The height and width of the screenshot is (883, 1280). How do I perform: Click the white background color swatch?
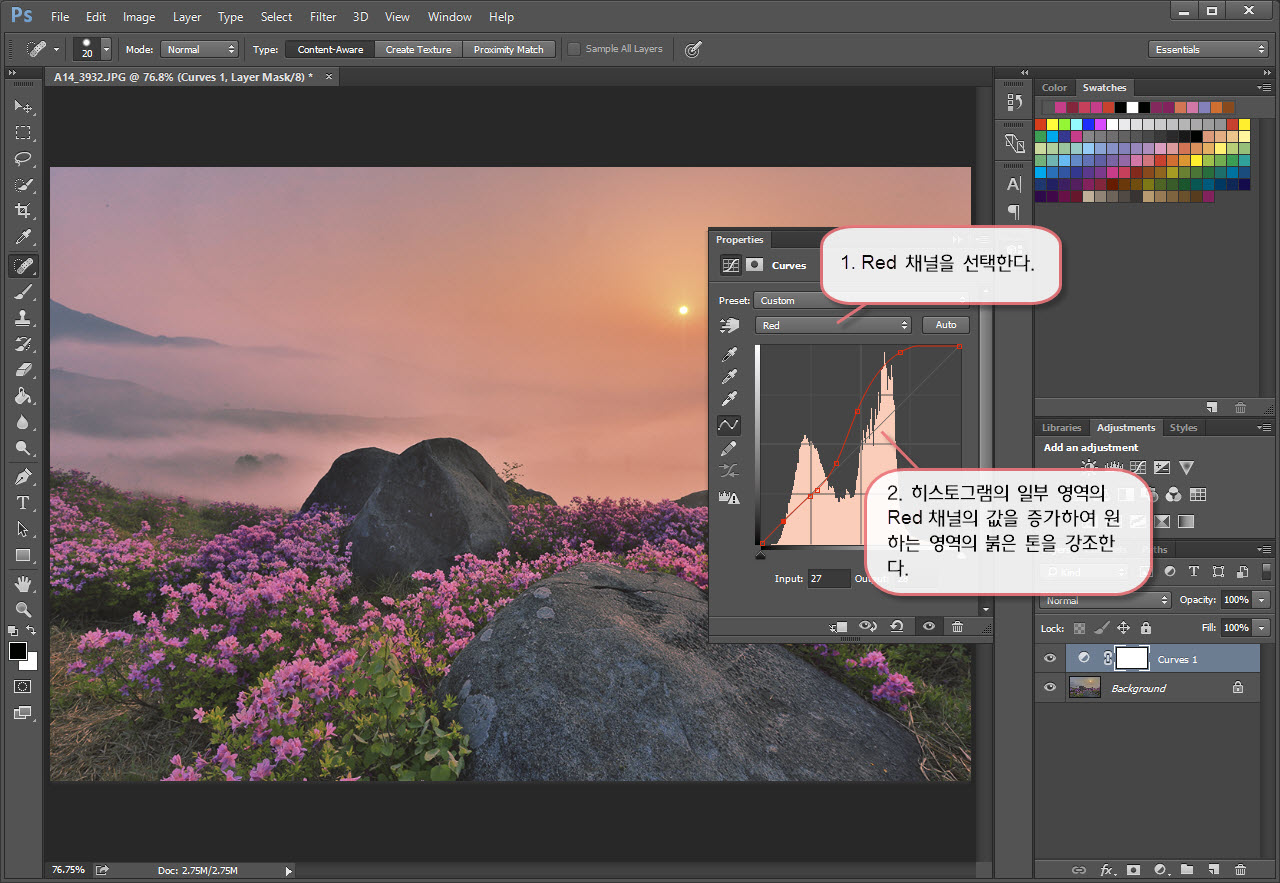[x=29, y=662]
